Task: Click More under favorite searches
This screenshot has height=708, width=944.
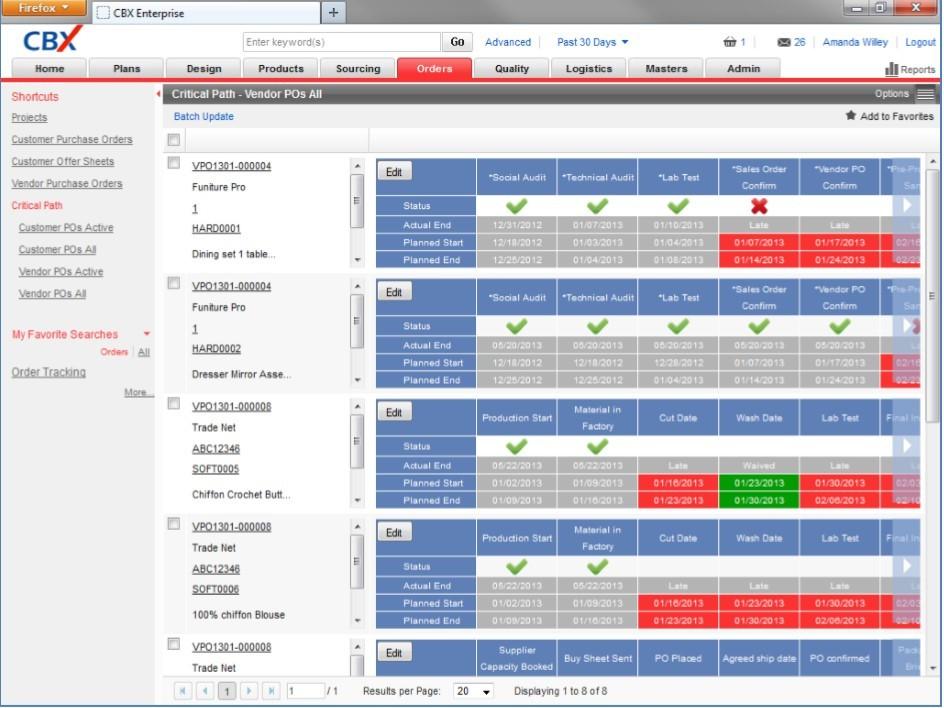Action: tap(138, 393)
